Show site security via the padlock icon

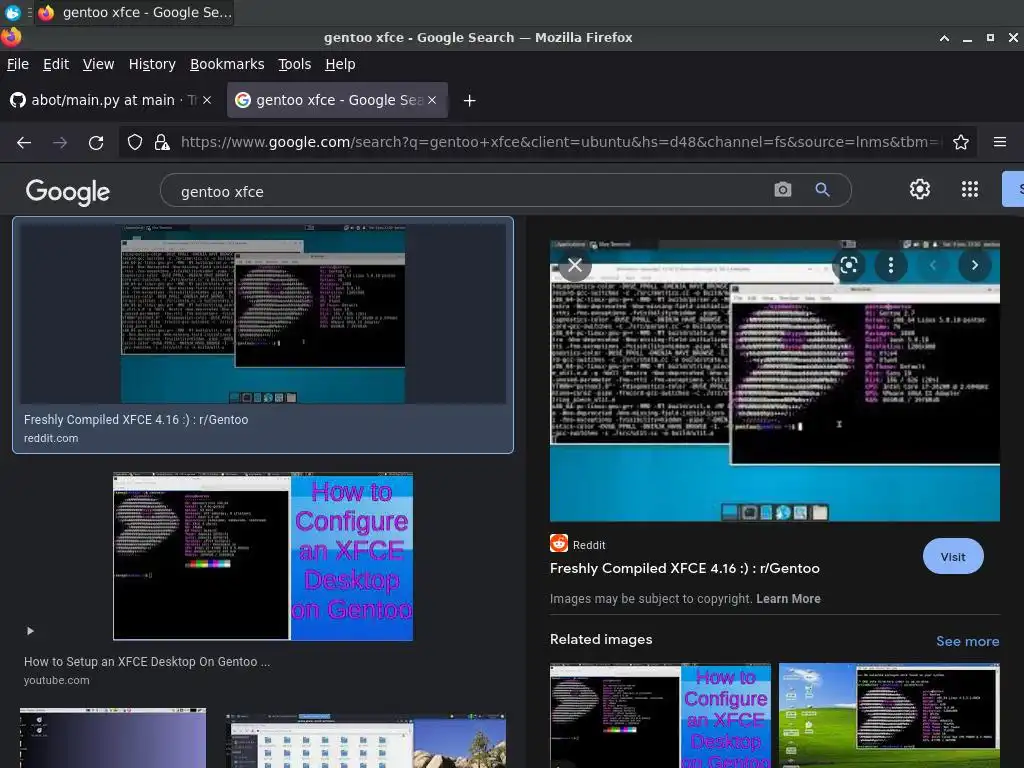162,142
